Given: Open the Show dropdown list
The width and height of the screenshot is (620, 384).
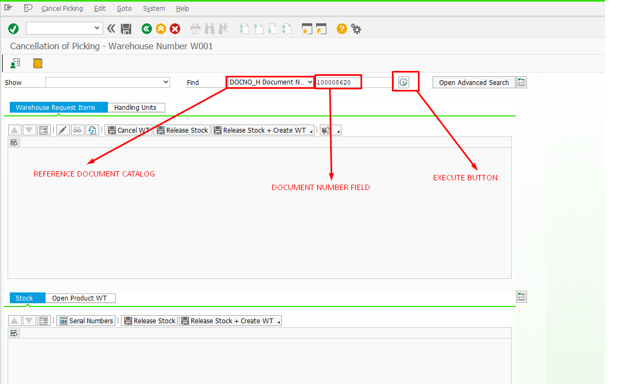Looking at the screenshot, I should pos(166,82).
